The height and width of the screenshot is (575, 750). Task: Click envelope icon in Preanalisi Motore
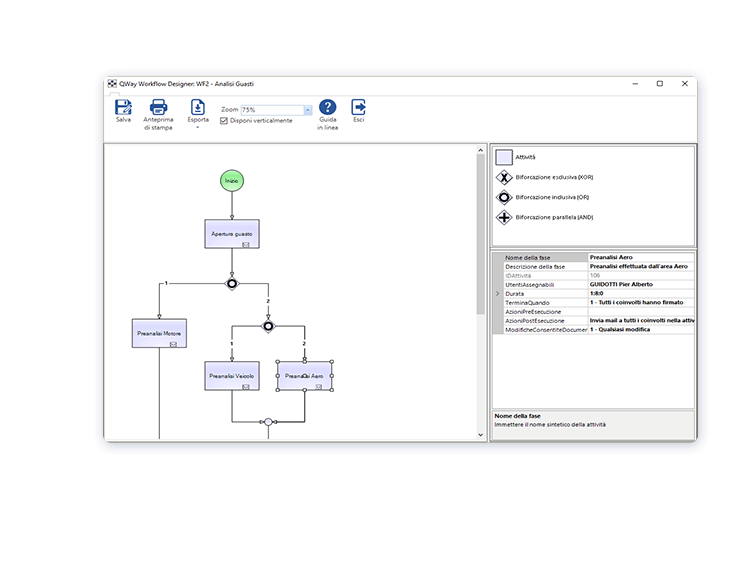click(x=173, y=344)
